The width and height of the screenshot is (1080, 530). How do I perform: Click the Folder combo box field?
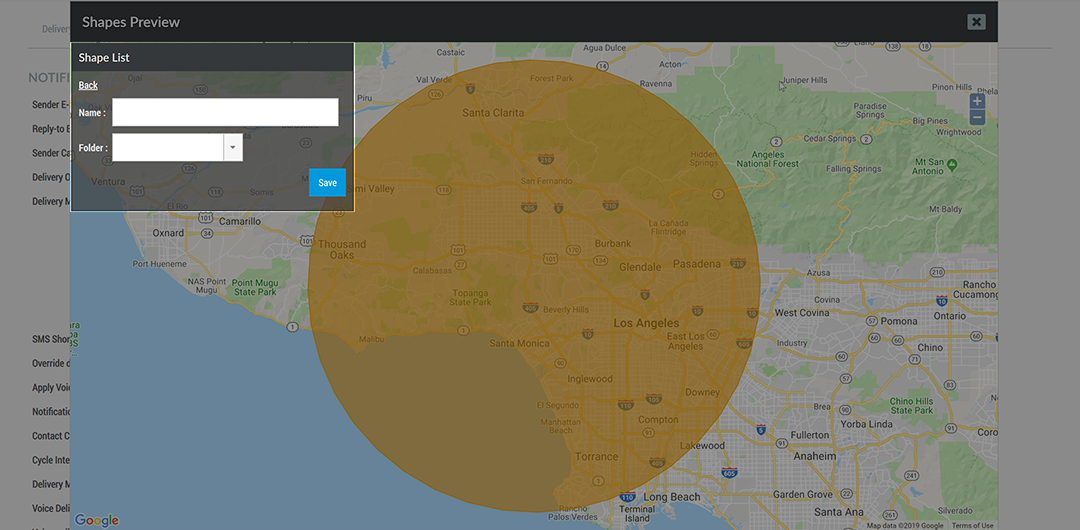point(168,147)
